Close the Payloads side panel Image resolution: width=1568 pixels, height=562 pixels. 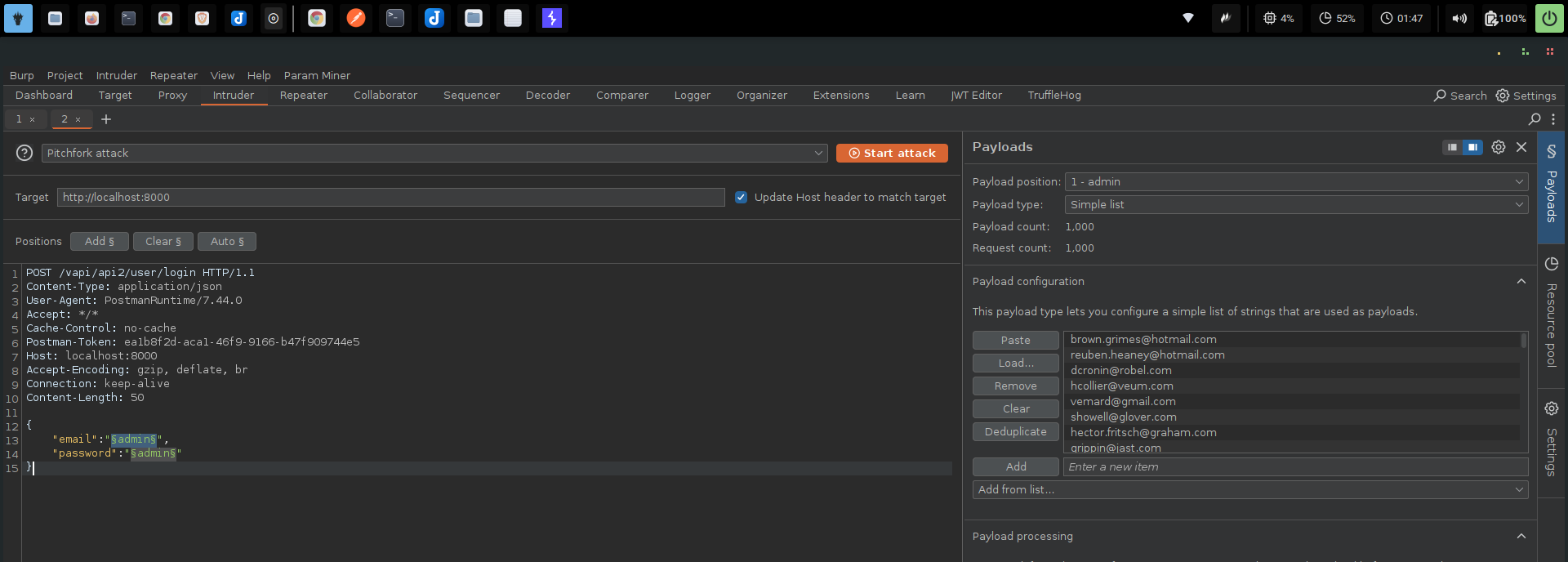tap(1521, 147)
